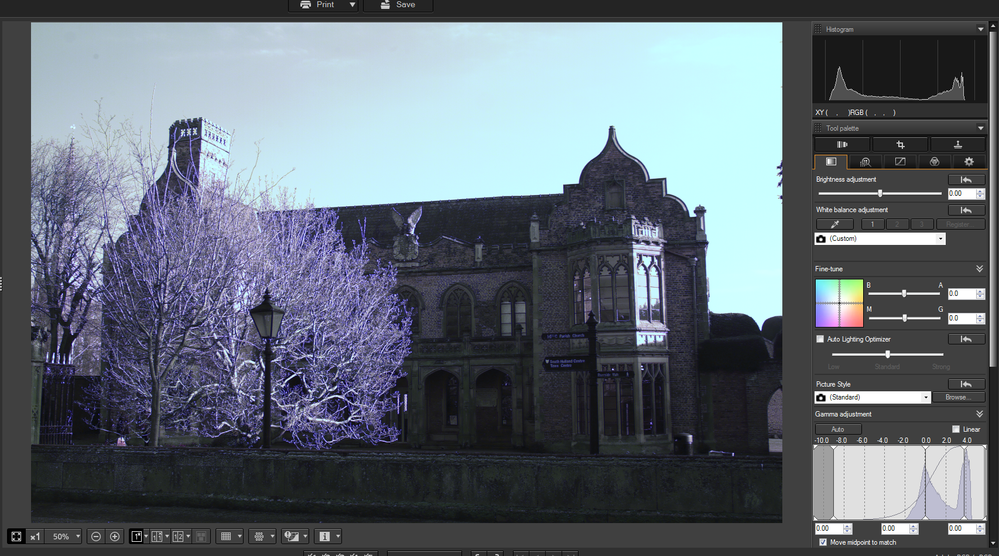Reset the Brightness adjustment
Image resolution: width=999 pixels, height=556 pixels.
point(966,180)
